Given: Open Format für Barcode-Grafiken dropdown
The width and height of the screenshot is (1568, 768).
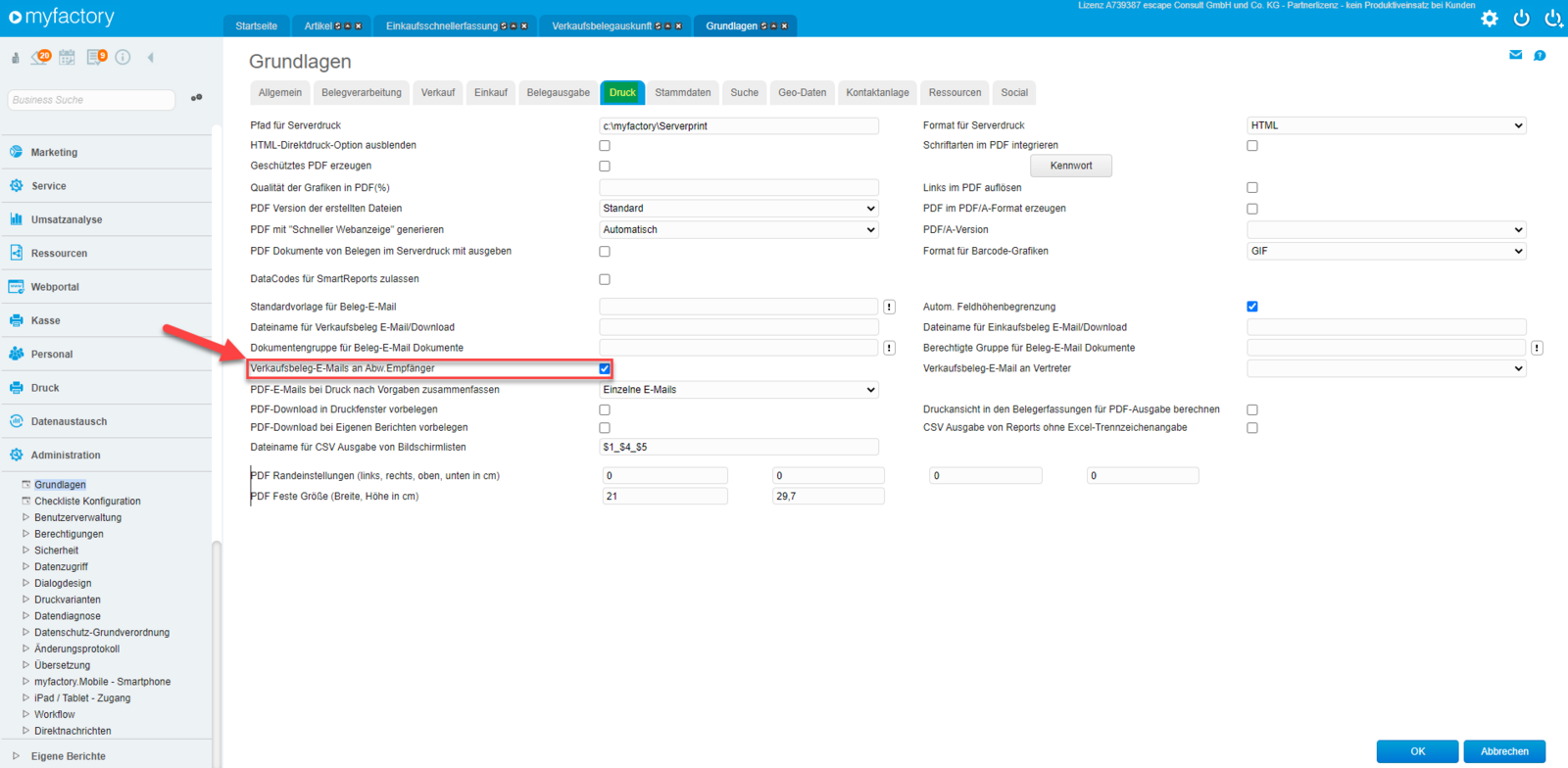Looking at the screenshot, I should tap(1387, 251).
